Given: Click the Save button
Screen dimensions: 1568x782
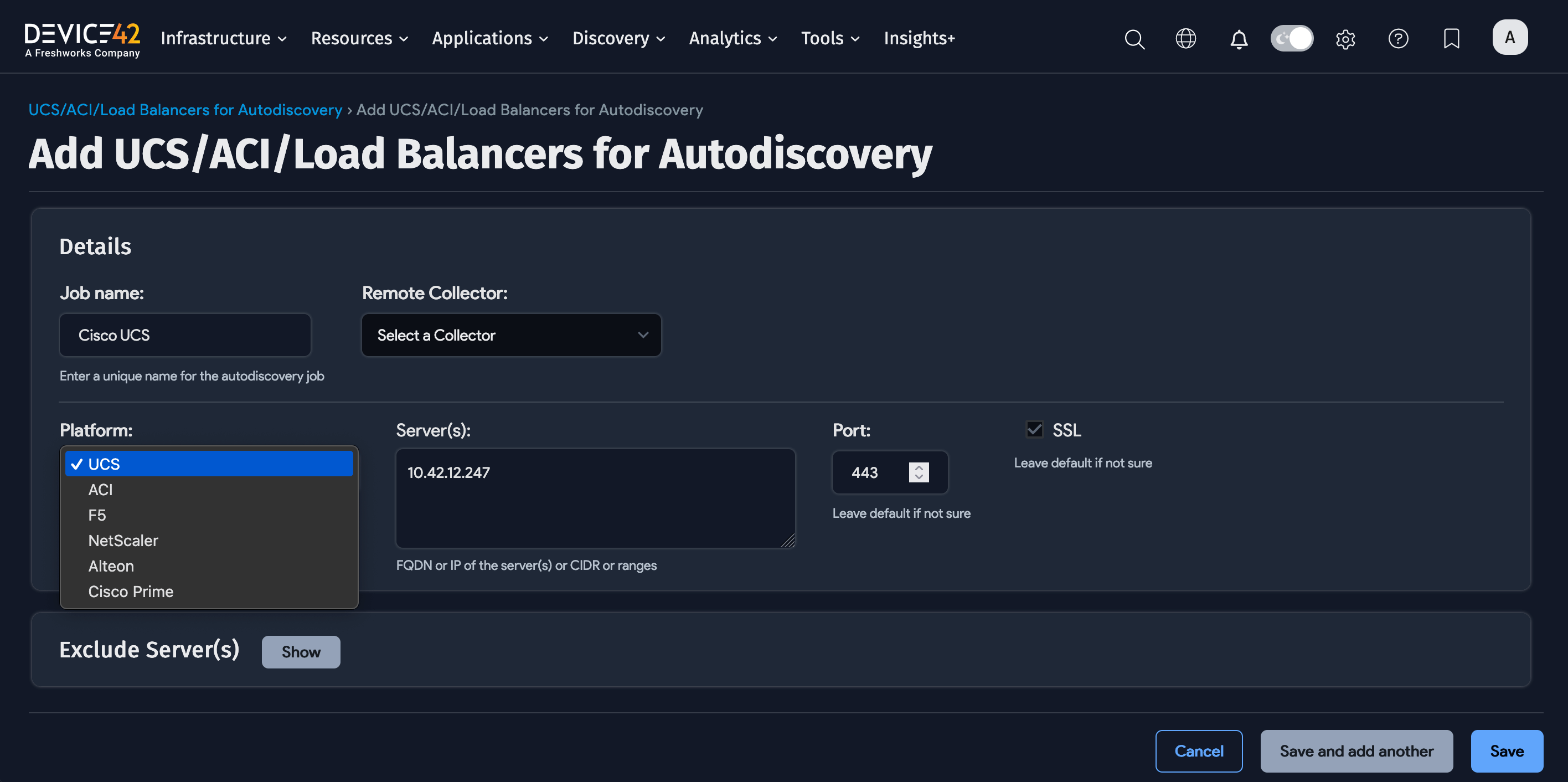Looking at the screenshot, I should pyautogui.click(x=1507, y=751).
